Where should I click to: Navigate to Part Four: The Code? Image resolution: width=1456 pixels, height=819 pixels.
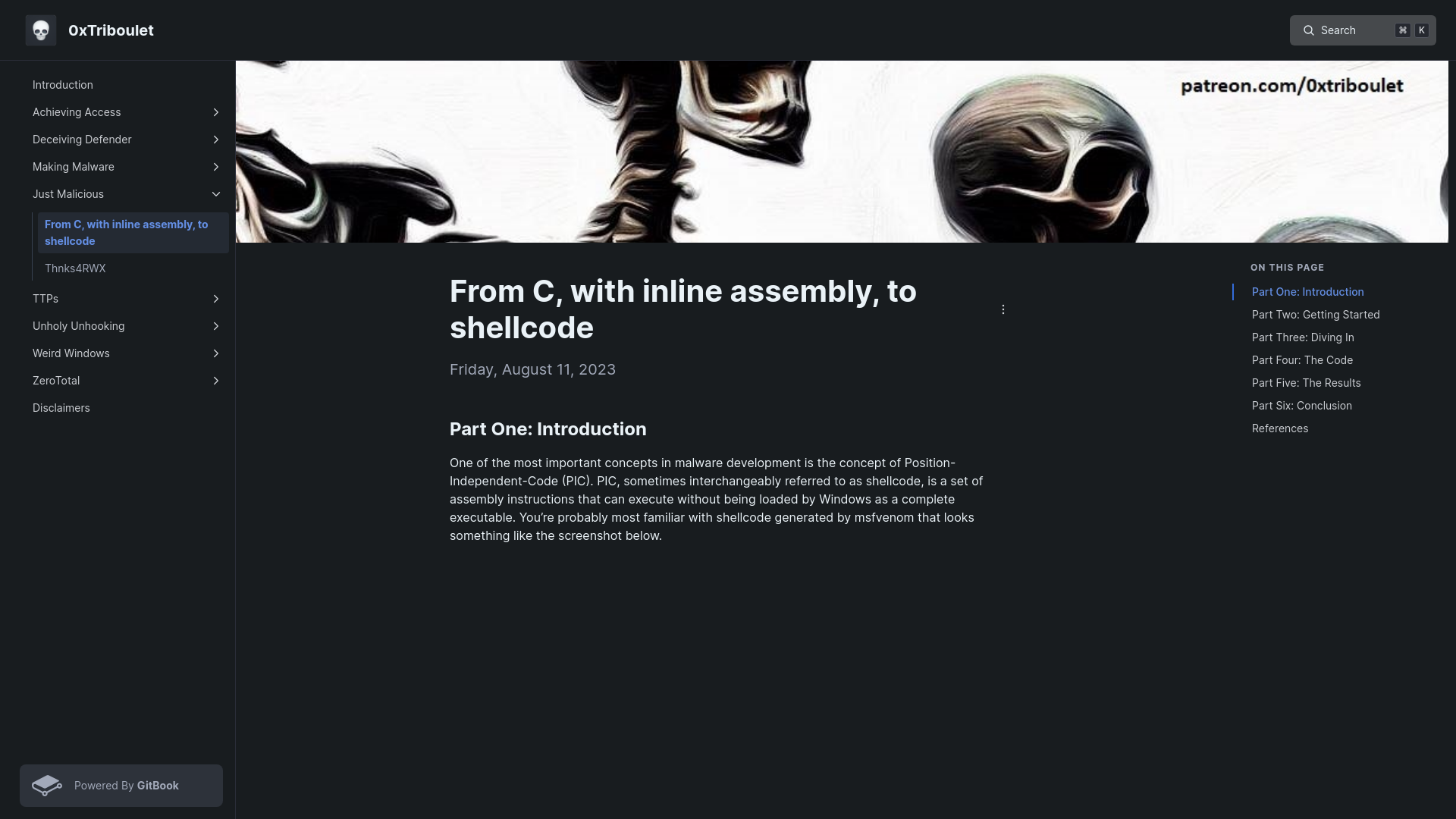[1302, 359]
